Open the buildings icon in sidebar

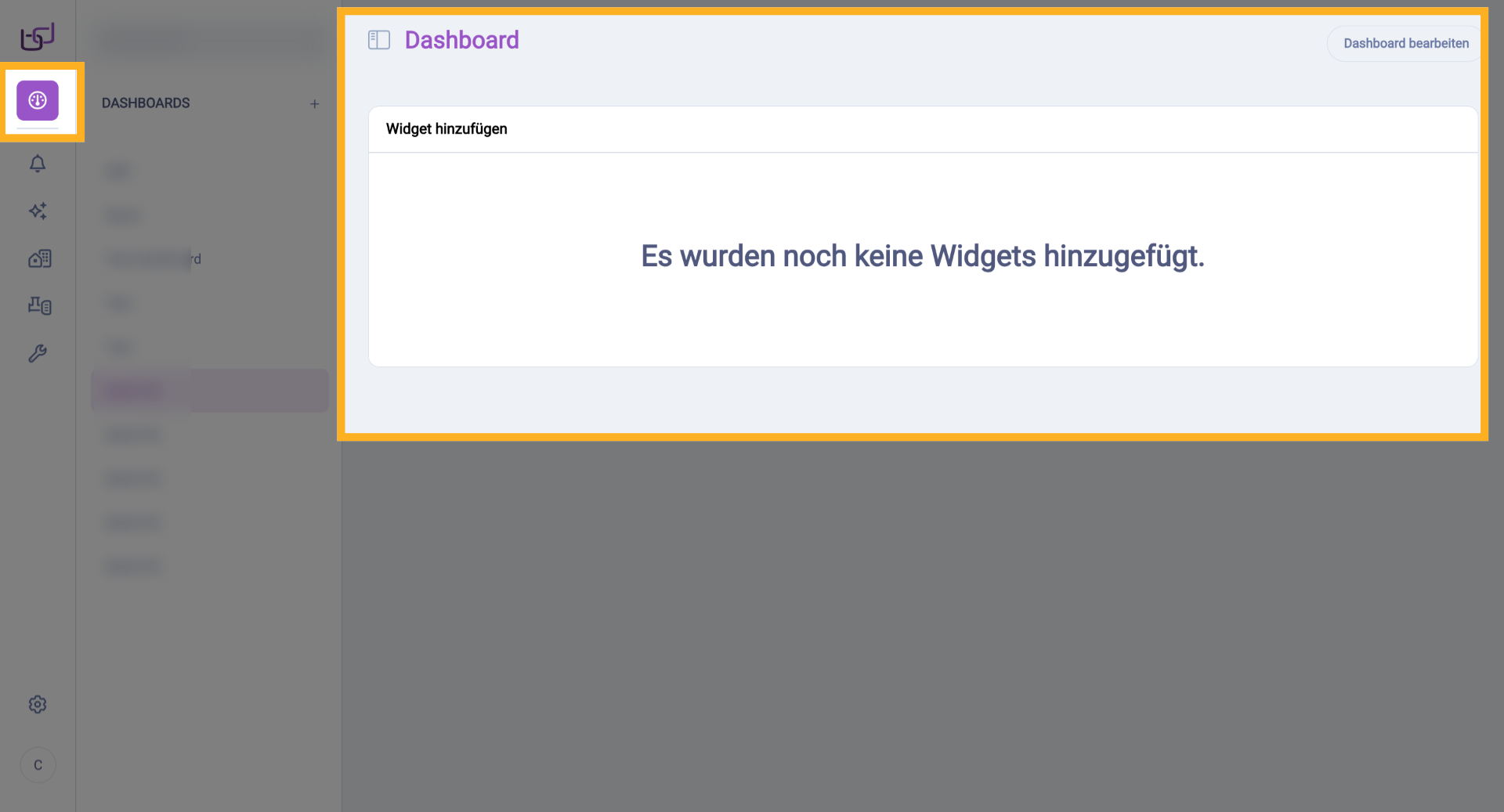point(39,258)
